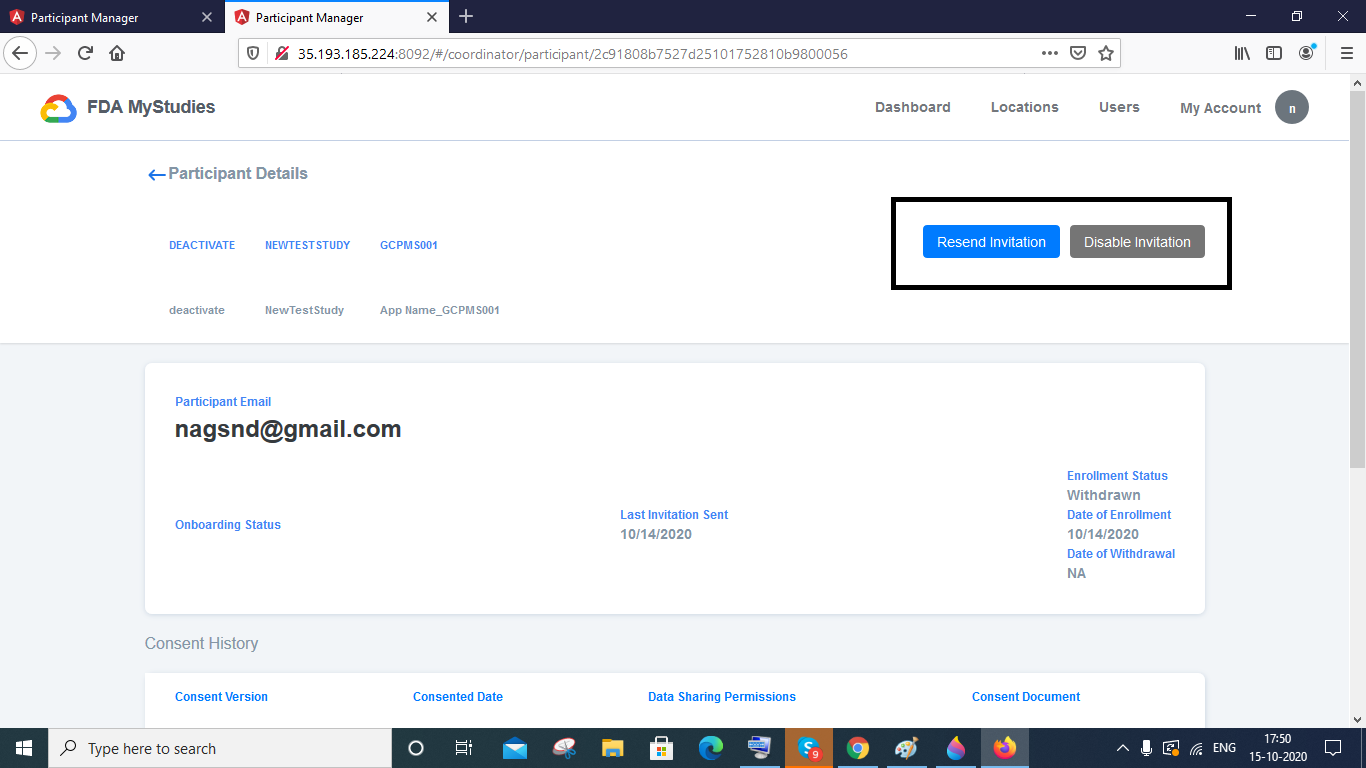Open the My Account avatar icon

pyautogui.click(x=1292, y=107)
